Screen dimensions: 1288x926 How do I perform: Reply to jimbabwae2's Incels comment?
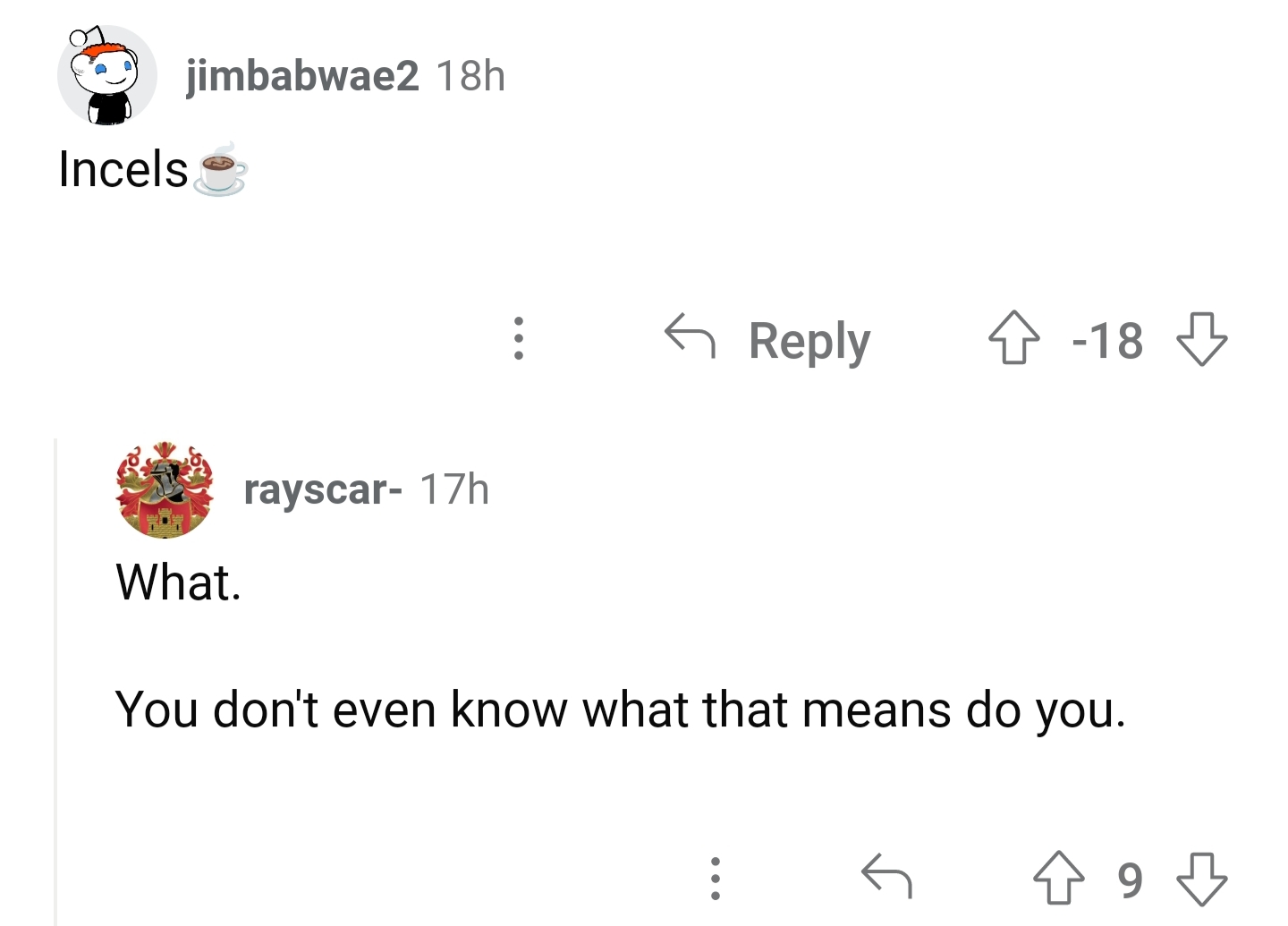point(767,340)
